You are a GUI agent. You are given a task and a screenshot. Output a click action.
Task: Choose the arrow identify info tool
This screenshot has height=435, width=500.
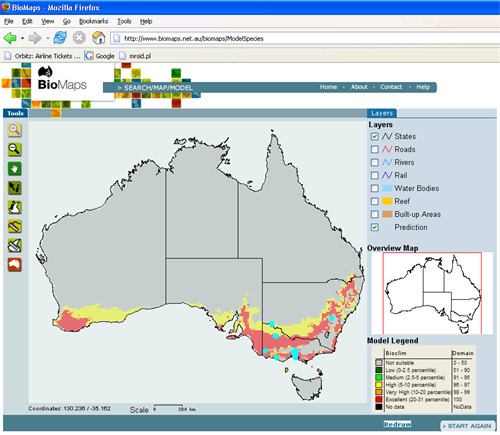pos(15,188)
